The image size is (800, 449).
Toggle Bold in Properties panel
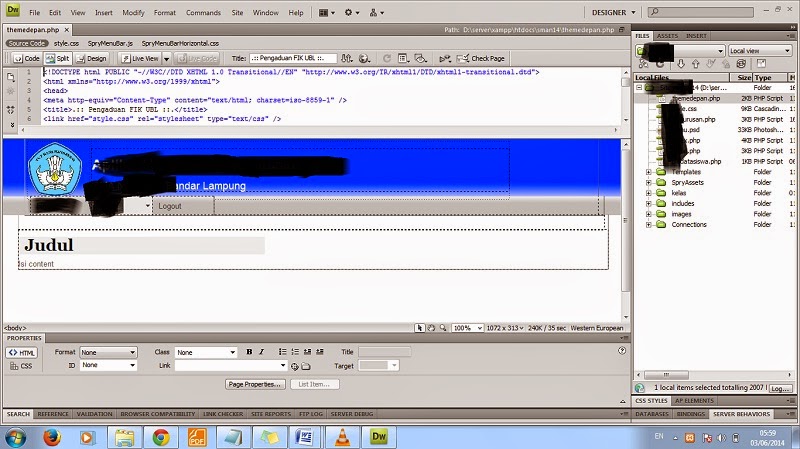(249, 352)
